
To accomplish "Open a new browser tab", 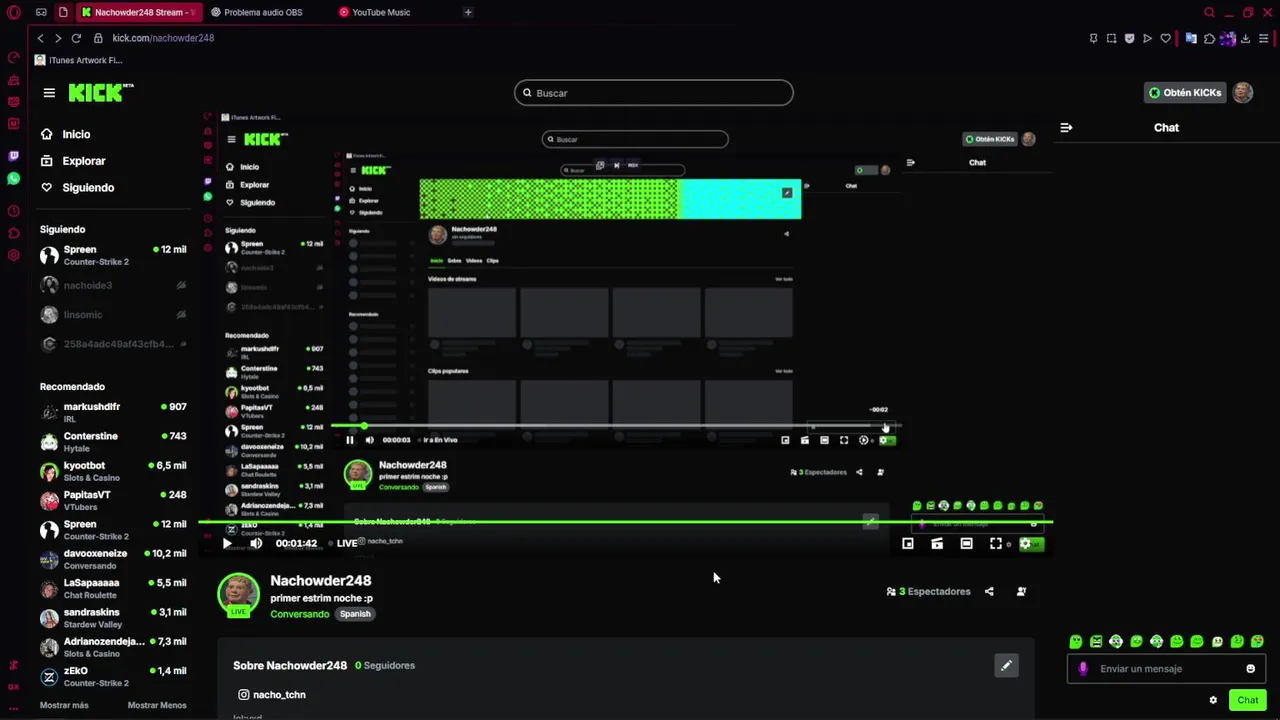I will click(x=468, y=12).
